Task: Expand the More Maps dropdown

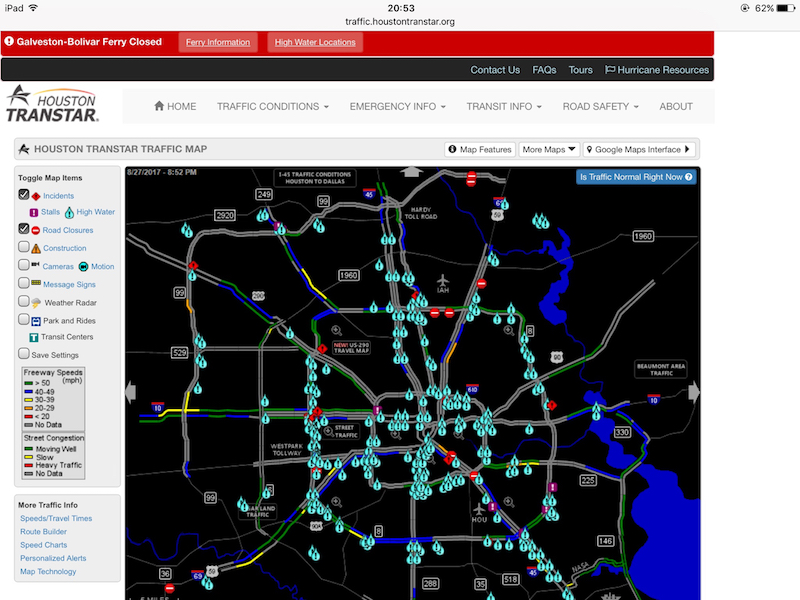Action: tap(549, 149)
